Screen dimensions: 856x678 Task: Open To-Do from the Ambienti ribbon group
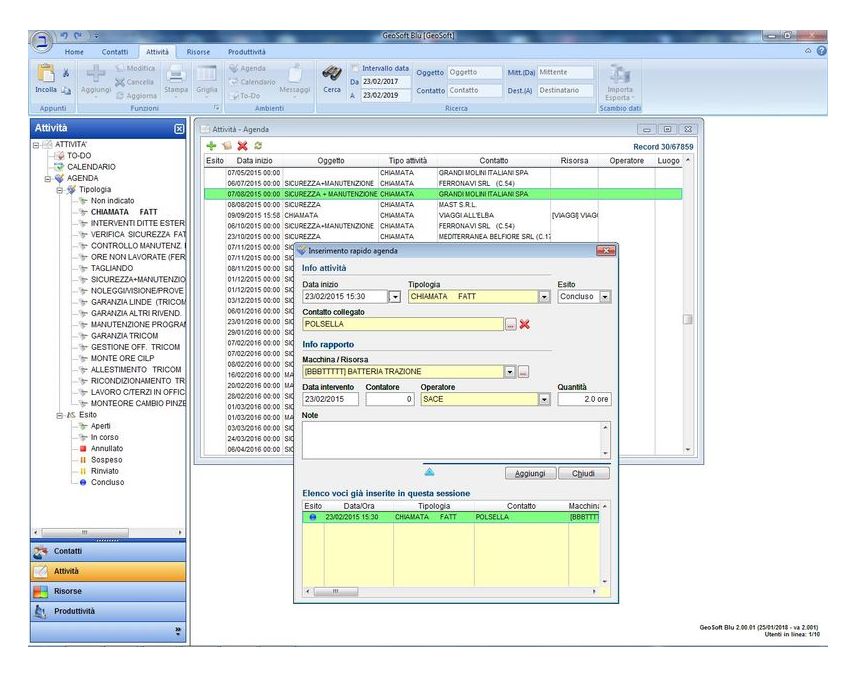245,96
